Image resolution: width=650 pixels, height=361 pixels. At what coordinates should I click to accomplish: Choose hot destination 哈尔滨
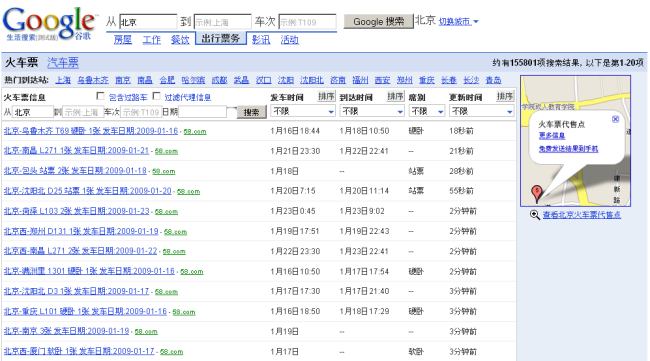coord(193,80)
